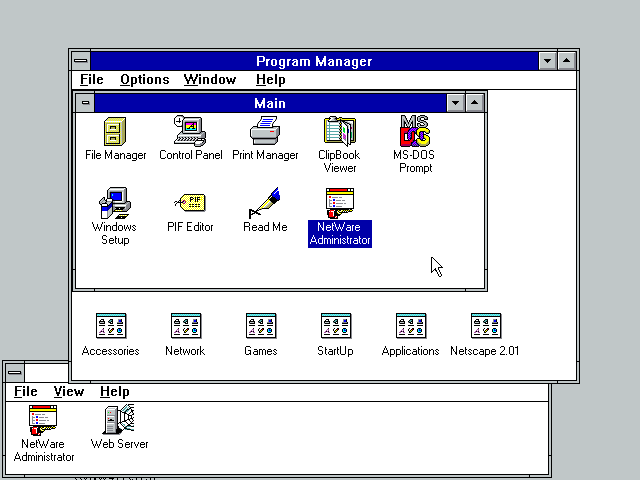Click the Program Manager title bar
Image resolution: width=640 pixels, height=480 pixels.
point(314,61)
